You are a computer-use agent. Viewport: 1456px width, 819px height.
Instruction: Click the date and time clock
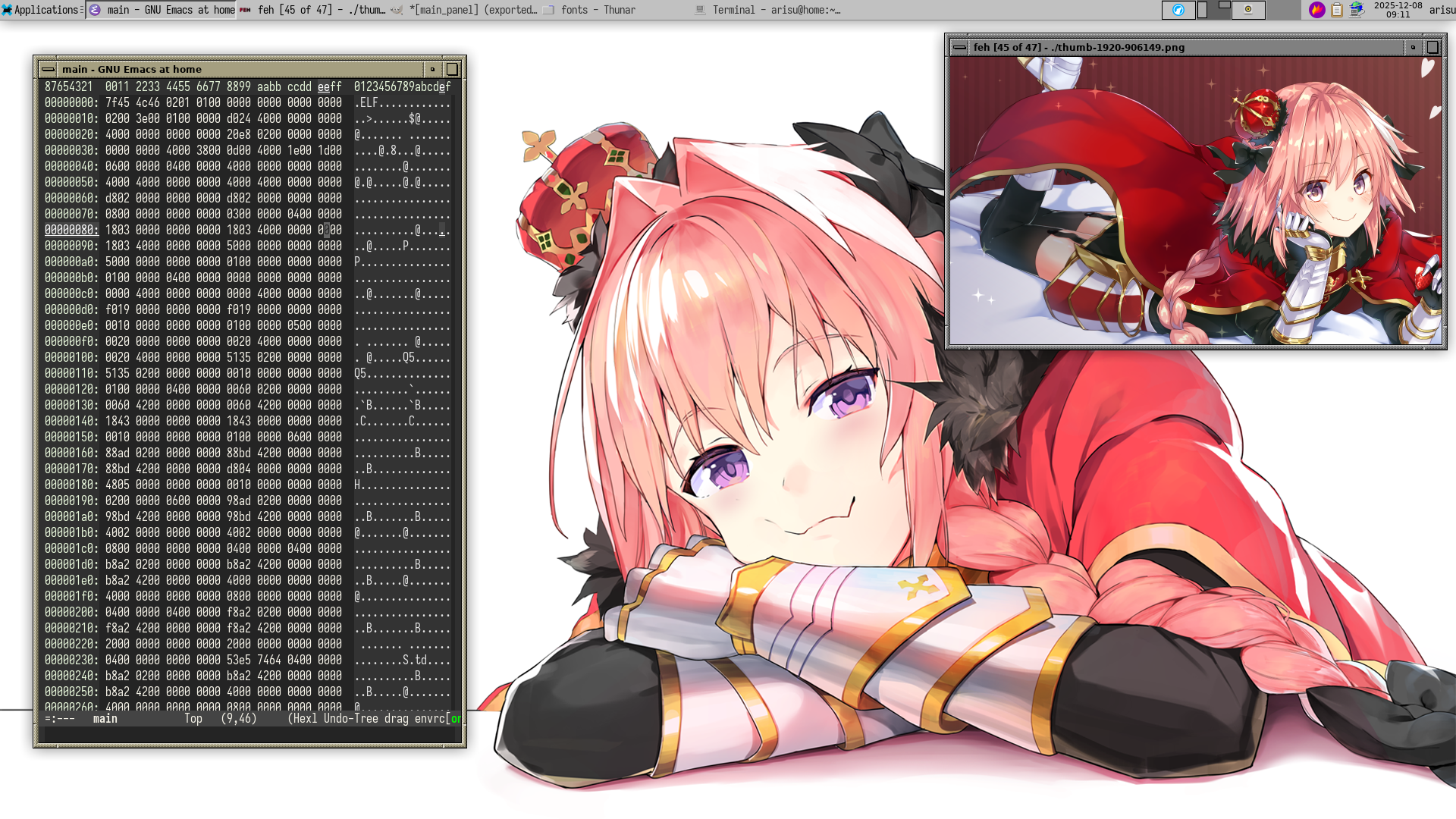pos(1398,10)
